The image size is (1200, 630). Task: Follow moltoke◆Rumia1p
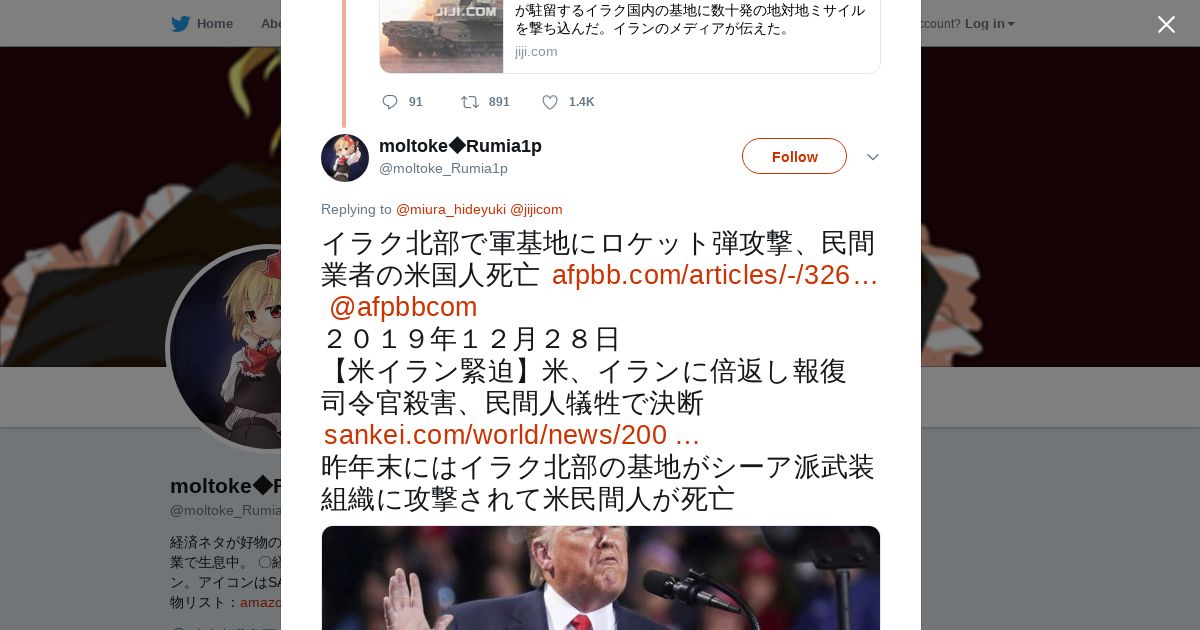794,156
